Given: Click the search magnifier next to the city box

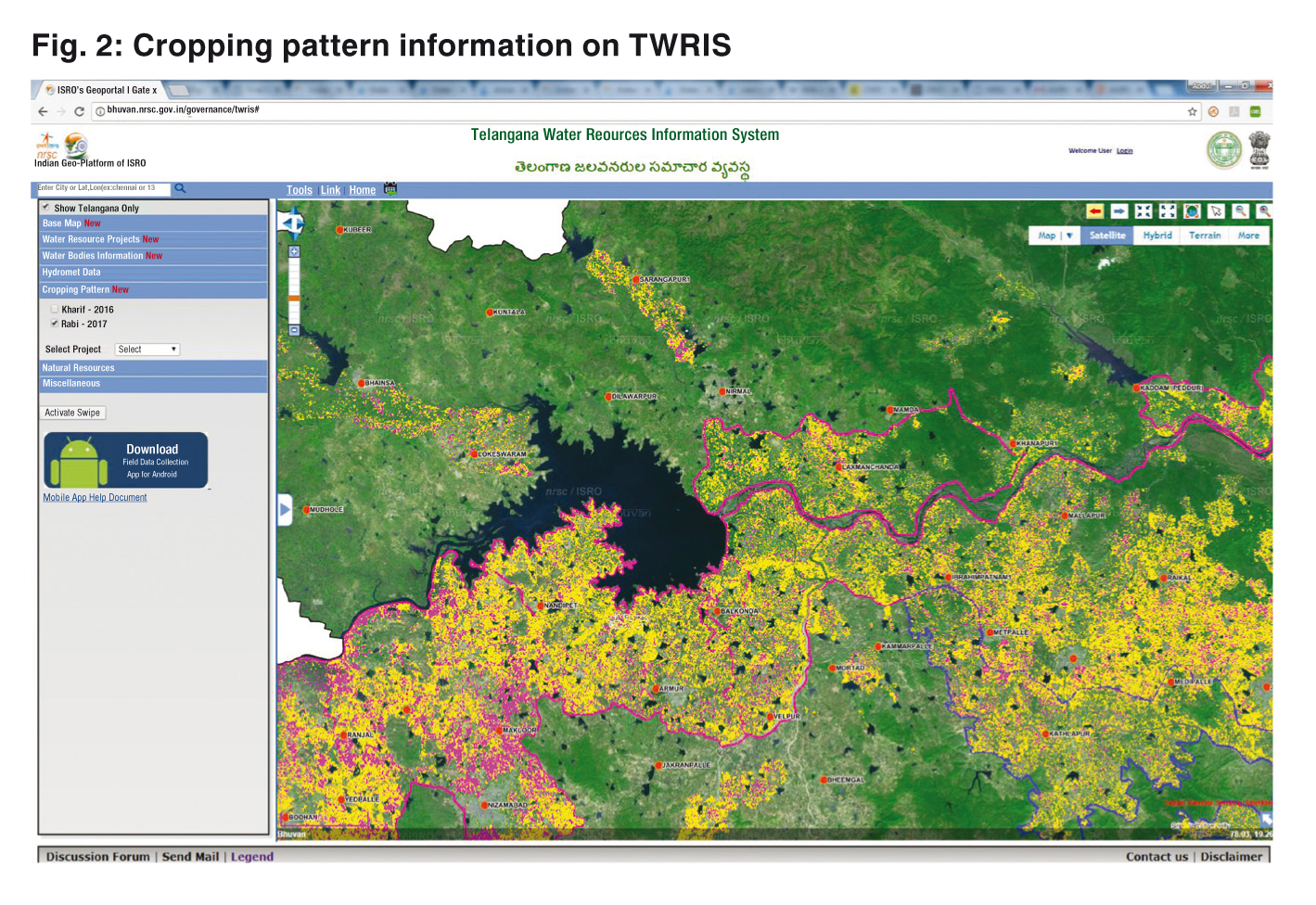Looking at the screenshot, I should (180, 188).
